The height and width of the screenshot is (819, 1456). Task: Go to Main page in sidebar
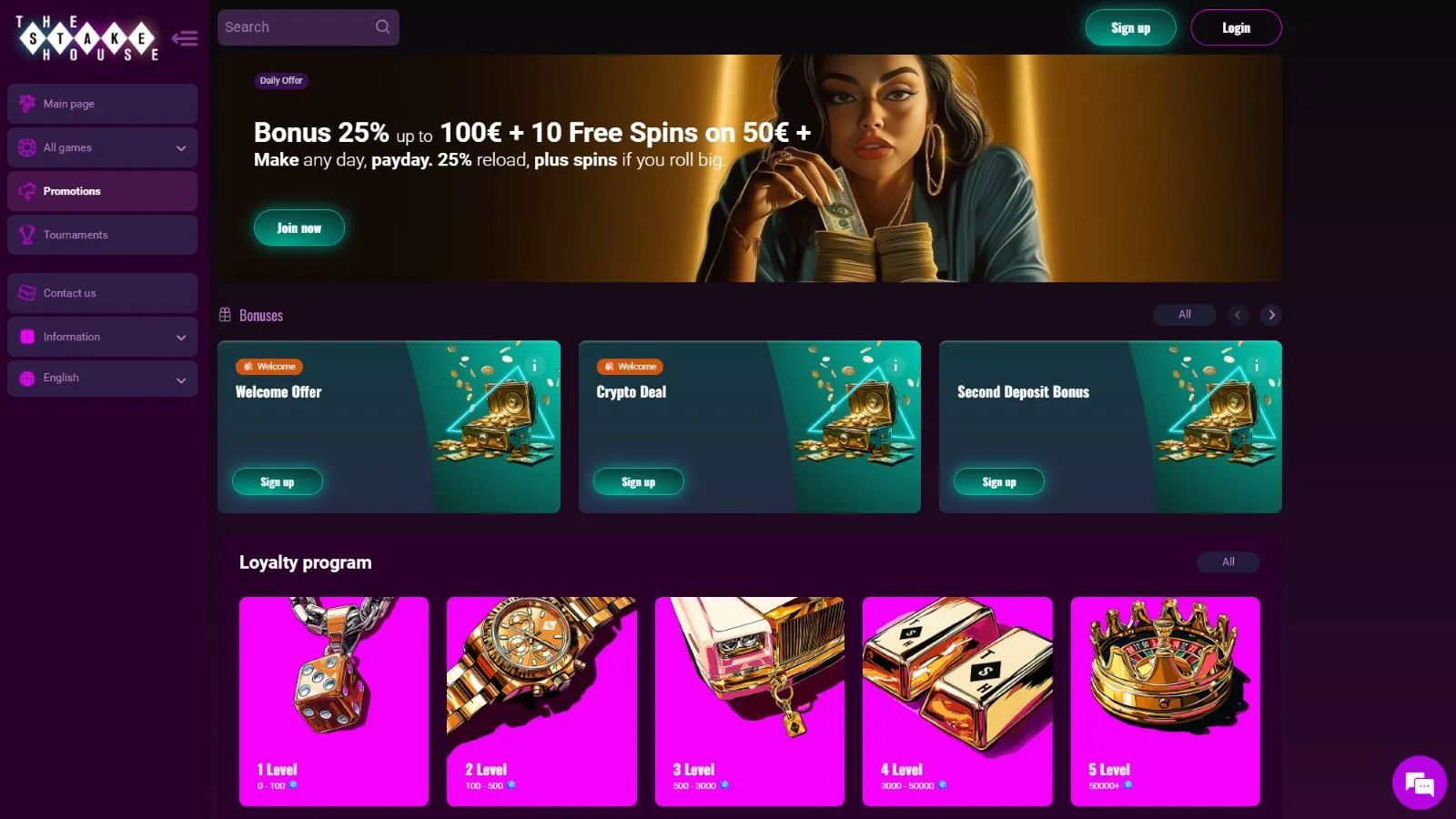(x=103, y=104)
